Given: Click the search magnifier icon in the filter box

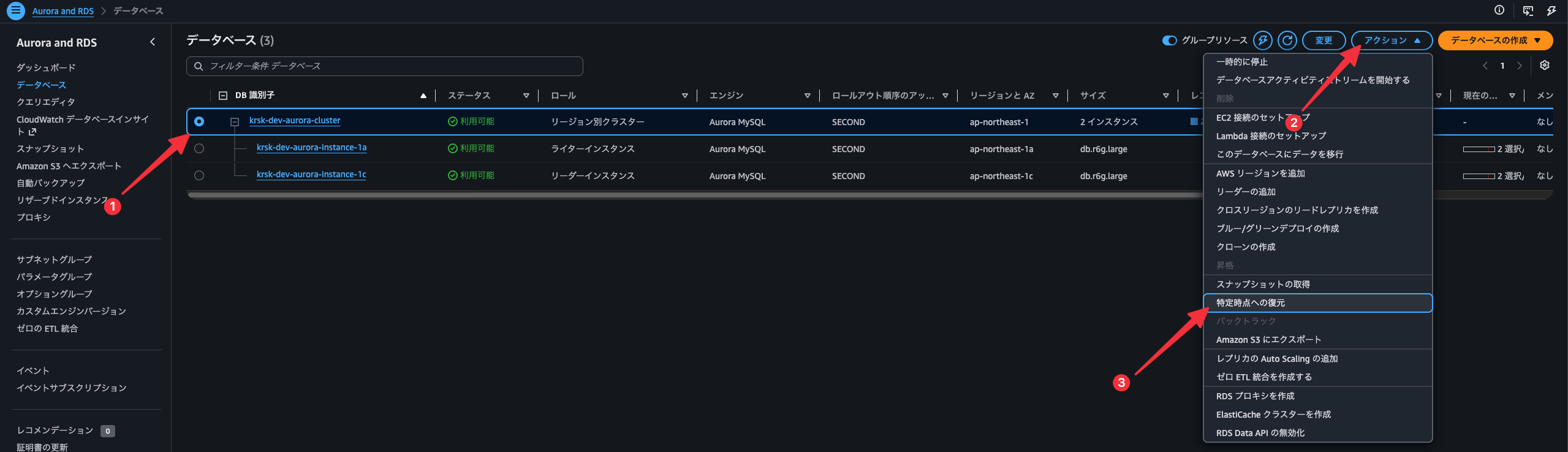Looking at the screenshot, I should point(199,66).
